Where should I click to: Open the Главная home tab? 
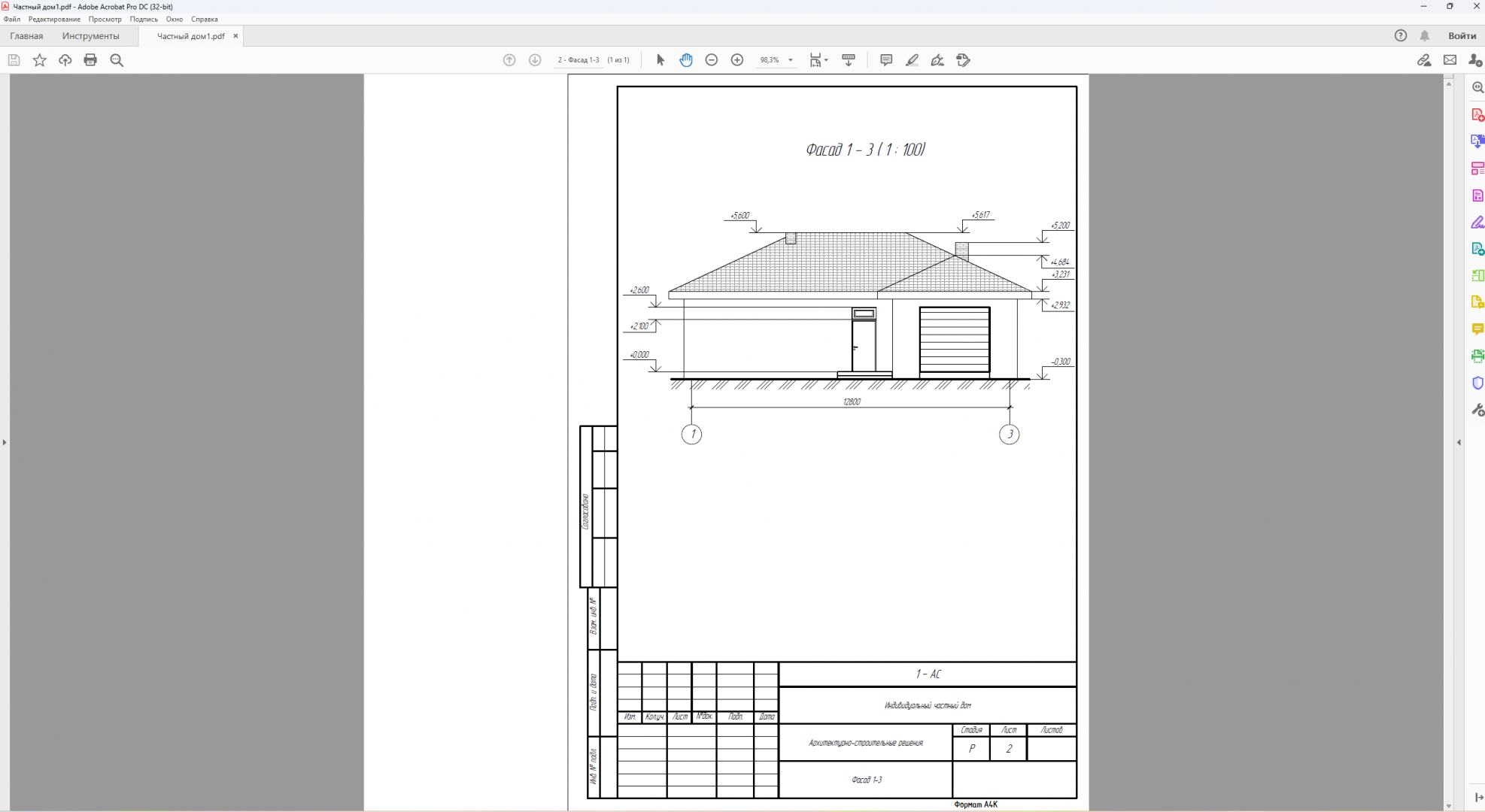[x=26, y=36]
